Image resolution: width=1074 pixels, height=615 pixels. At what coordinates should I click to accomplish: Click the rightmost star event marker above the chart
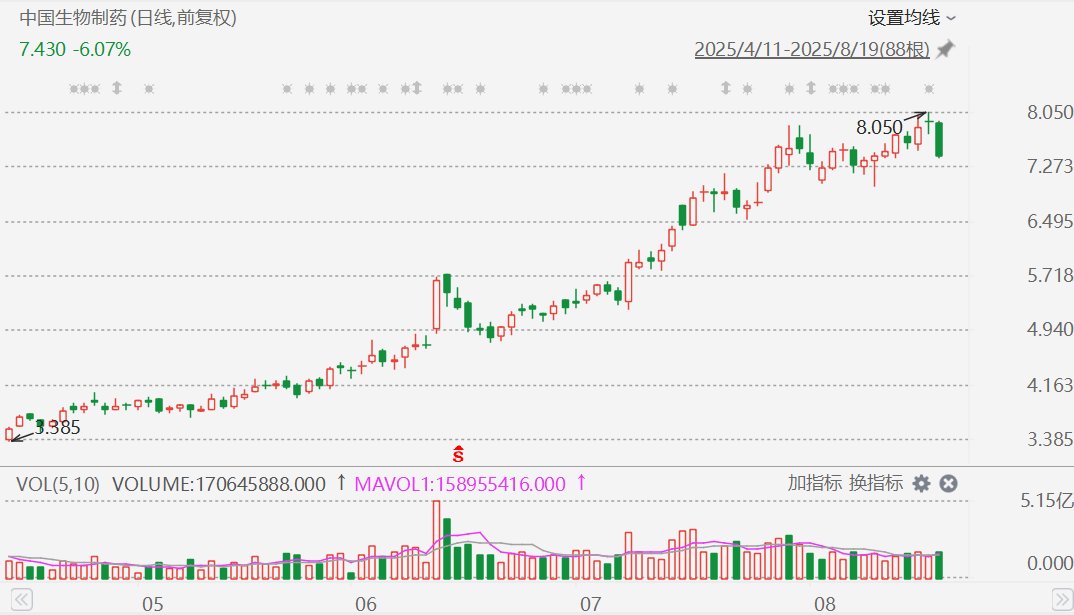(929, 88)
